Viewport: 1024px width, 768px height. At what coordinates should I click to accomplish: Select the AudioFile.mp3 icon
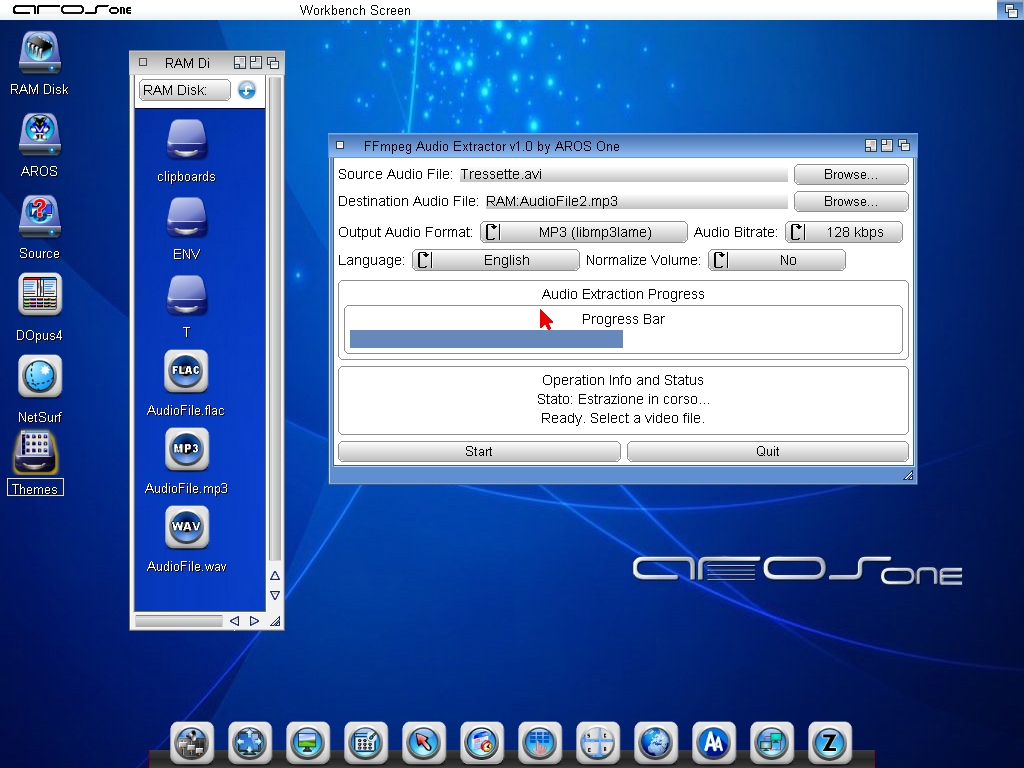pyautogui.click(x=187, y=449)
